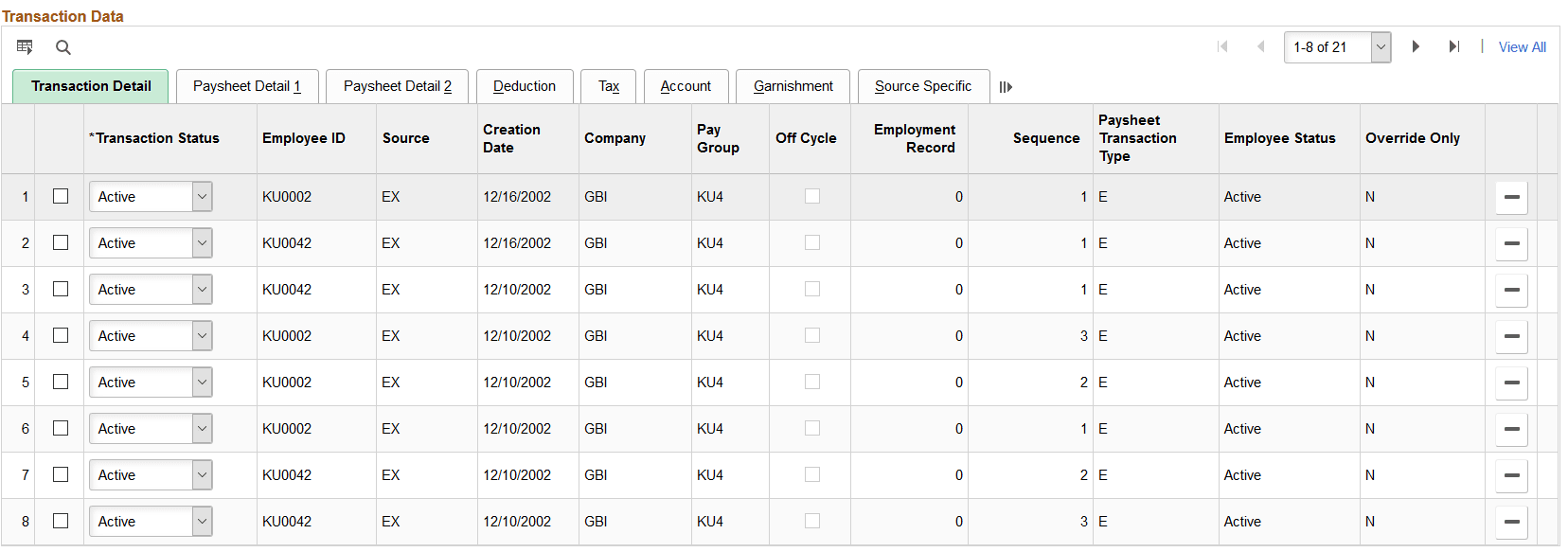Screen dimensions: 1568x552
Task: Remove row 4 using minus button
Action: (1511, 336)
